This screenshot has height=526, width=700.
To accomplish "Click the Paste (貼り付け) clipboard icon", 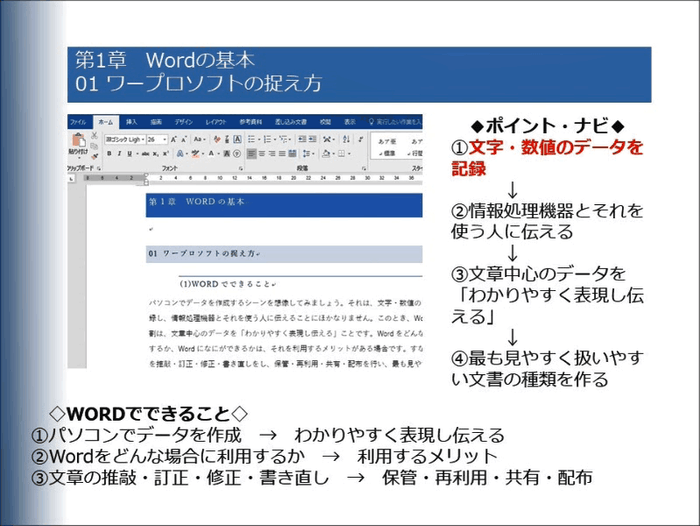I will [78, 140].
